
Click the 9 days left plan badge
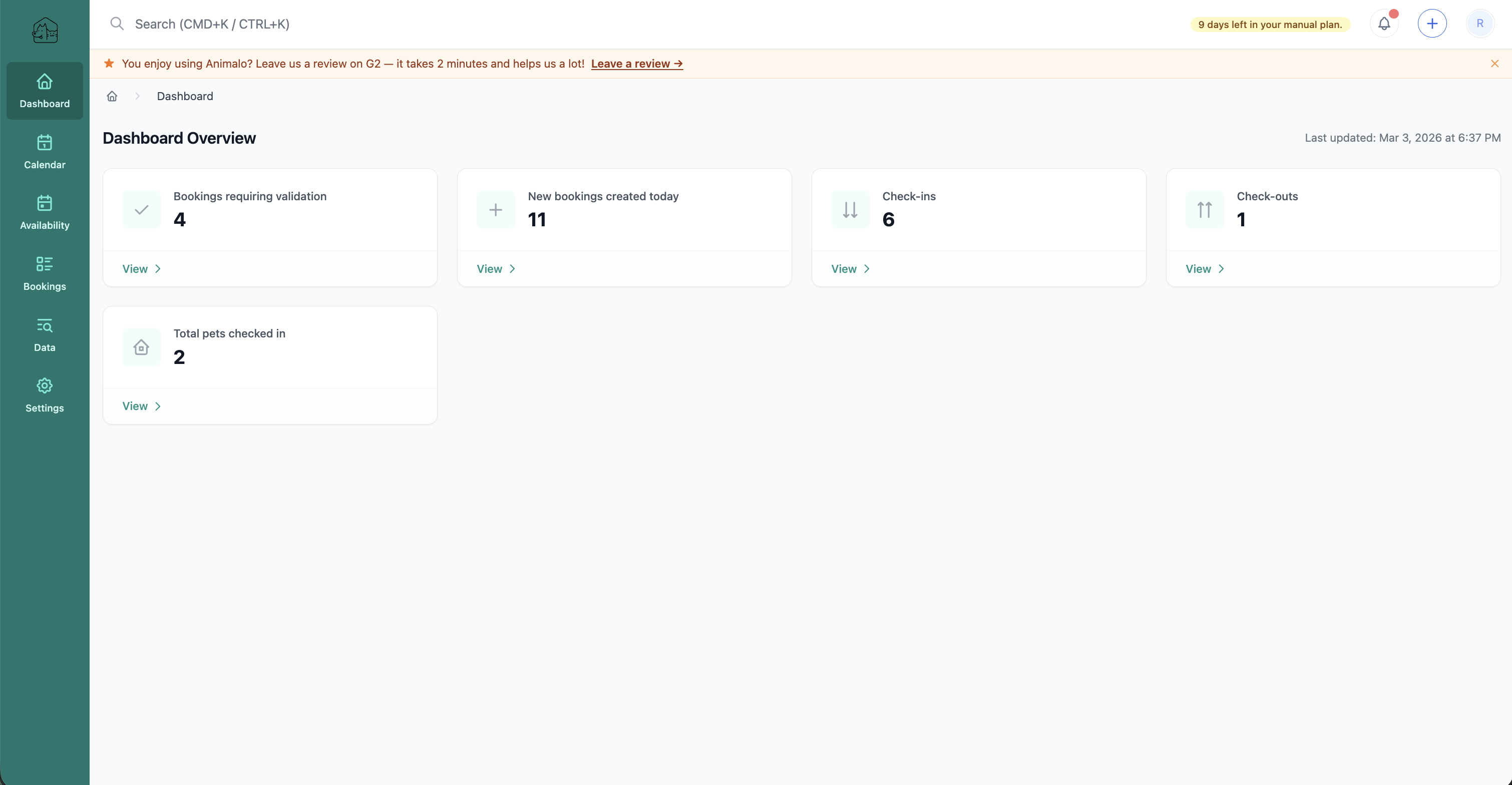1270,25
